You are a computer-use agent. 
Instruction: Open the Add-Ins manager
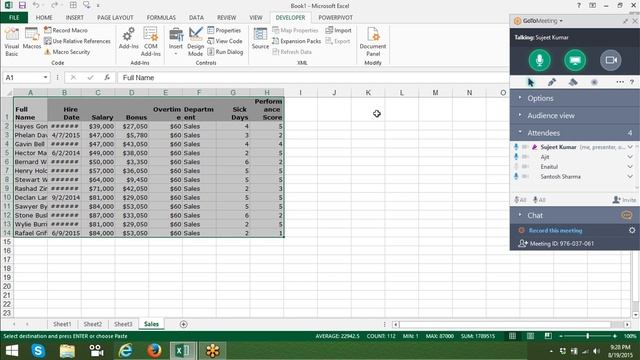(129, 39)
